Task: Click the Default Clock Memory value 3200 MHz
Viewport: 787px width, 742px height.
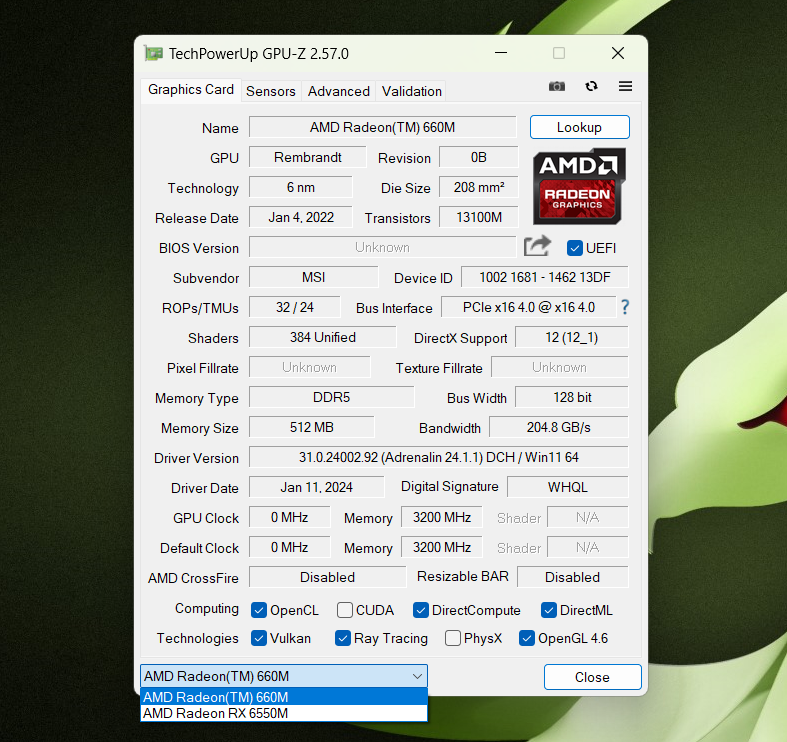Action: (x=442, y=547)
